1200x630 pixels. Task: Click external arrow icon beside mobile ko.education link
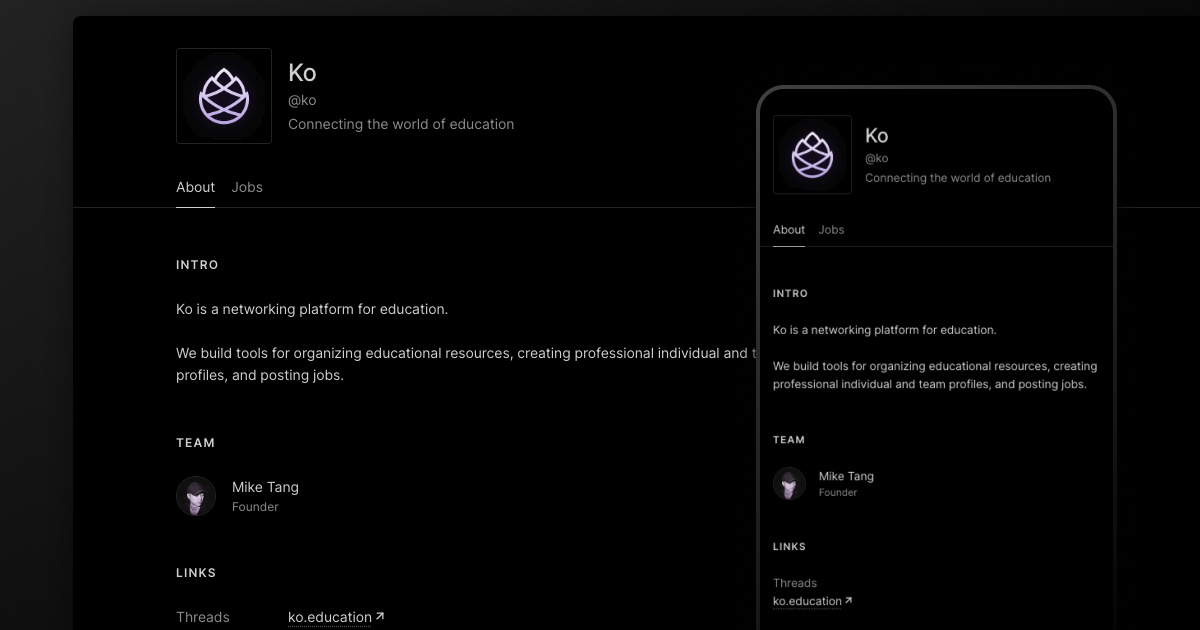849,600
